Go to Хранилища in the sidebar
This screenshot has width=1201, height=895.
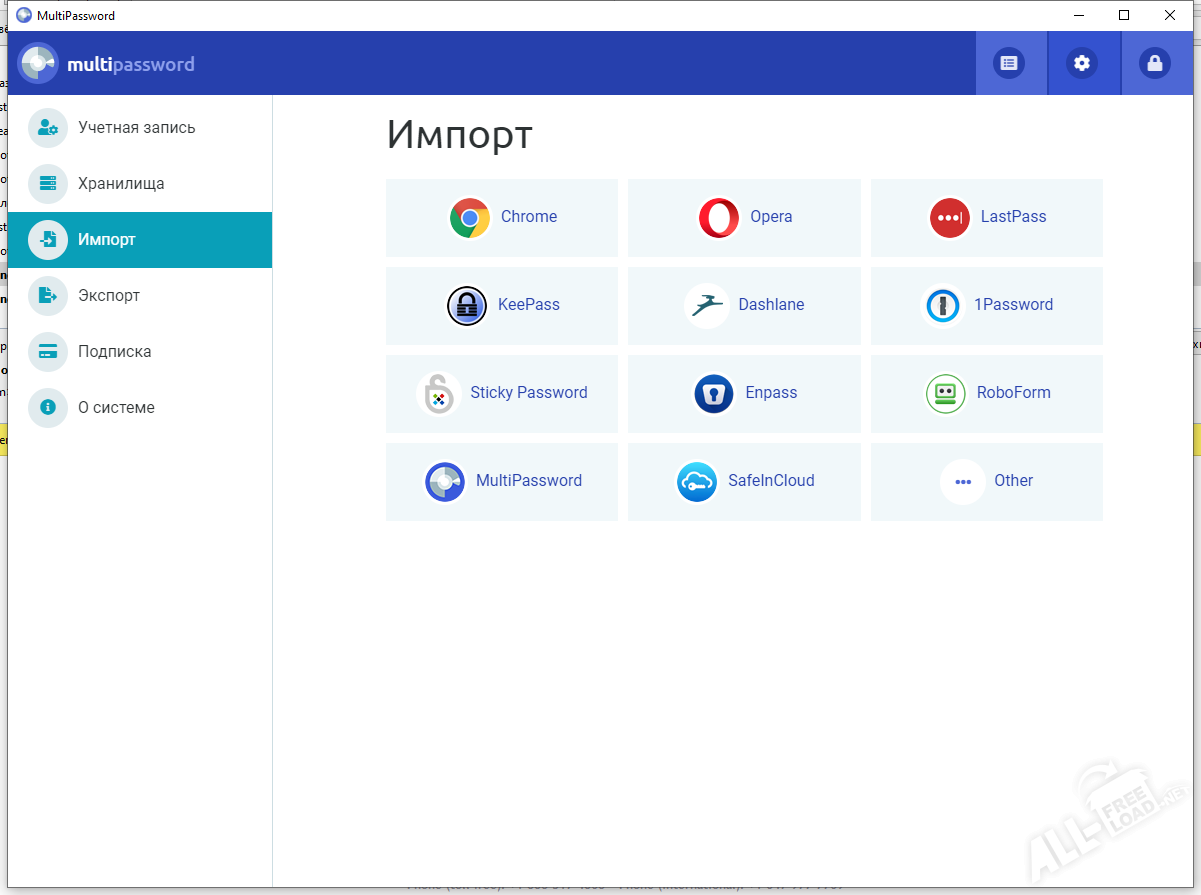[121, 184]
